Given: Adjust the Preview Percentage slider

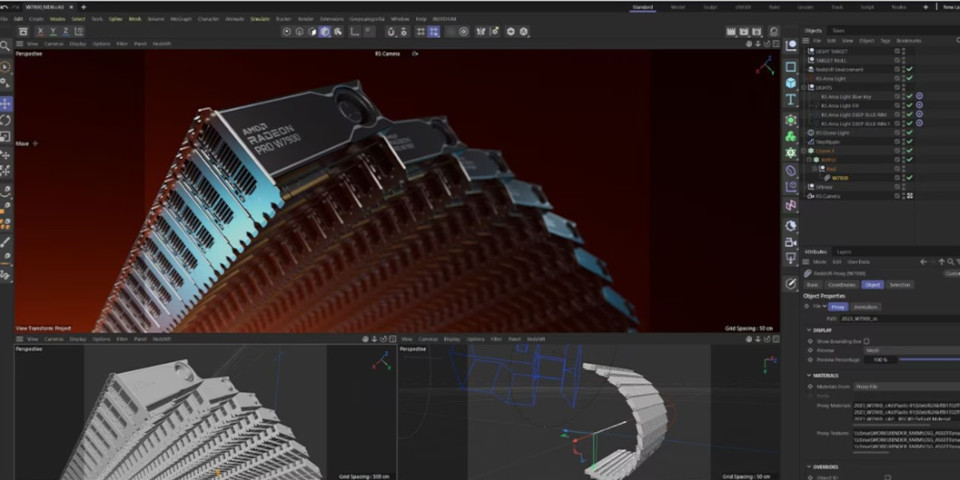Looking at the screenshot, I should [929, 360].
